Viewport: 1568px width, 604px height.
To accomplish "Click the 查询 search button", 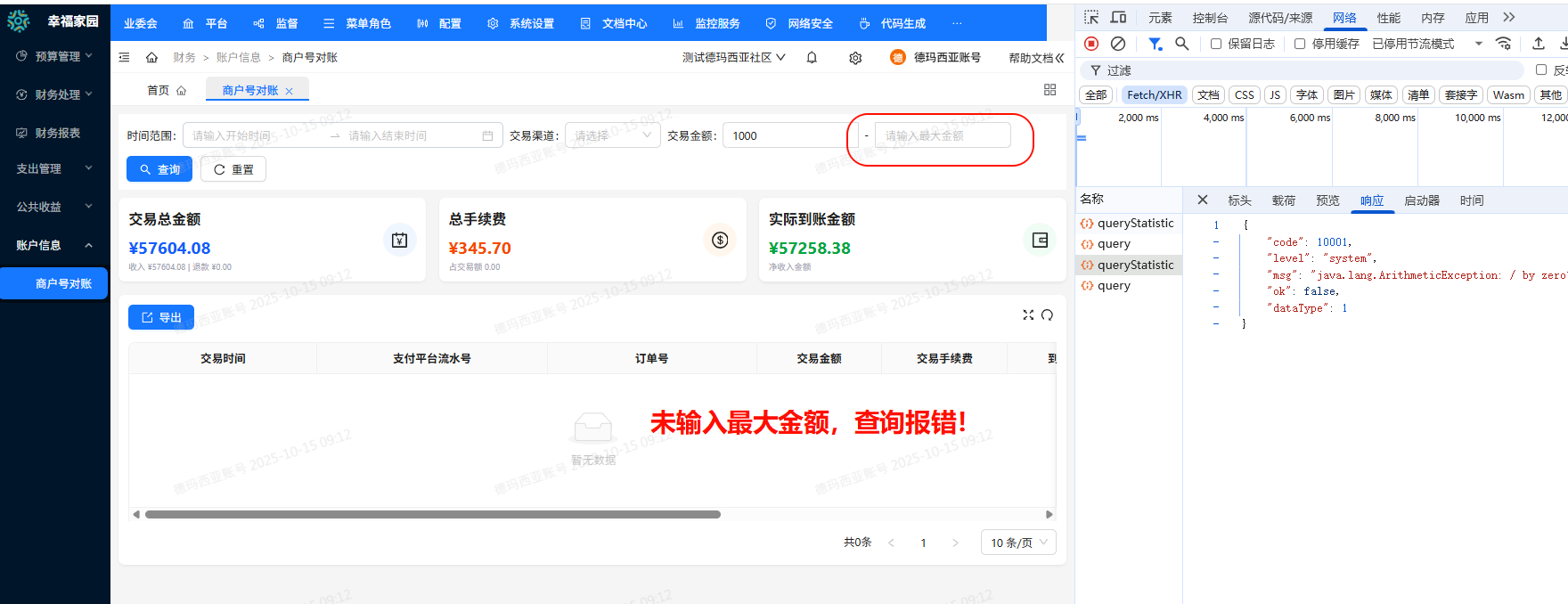I will (x=159, y=169).
